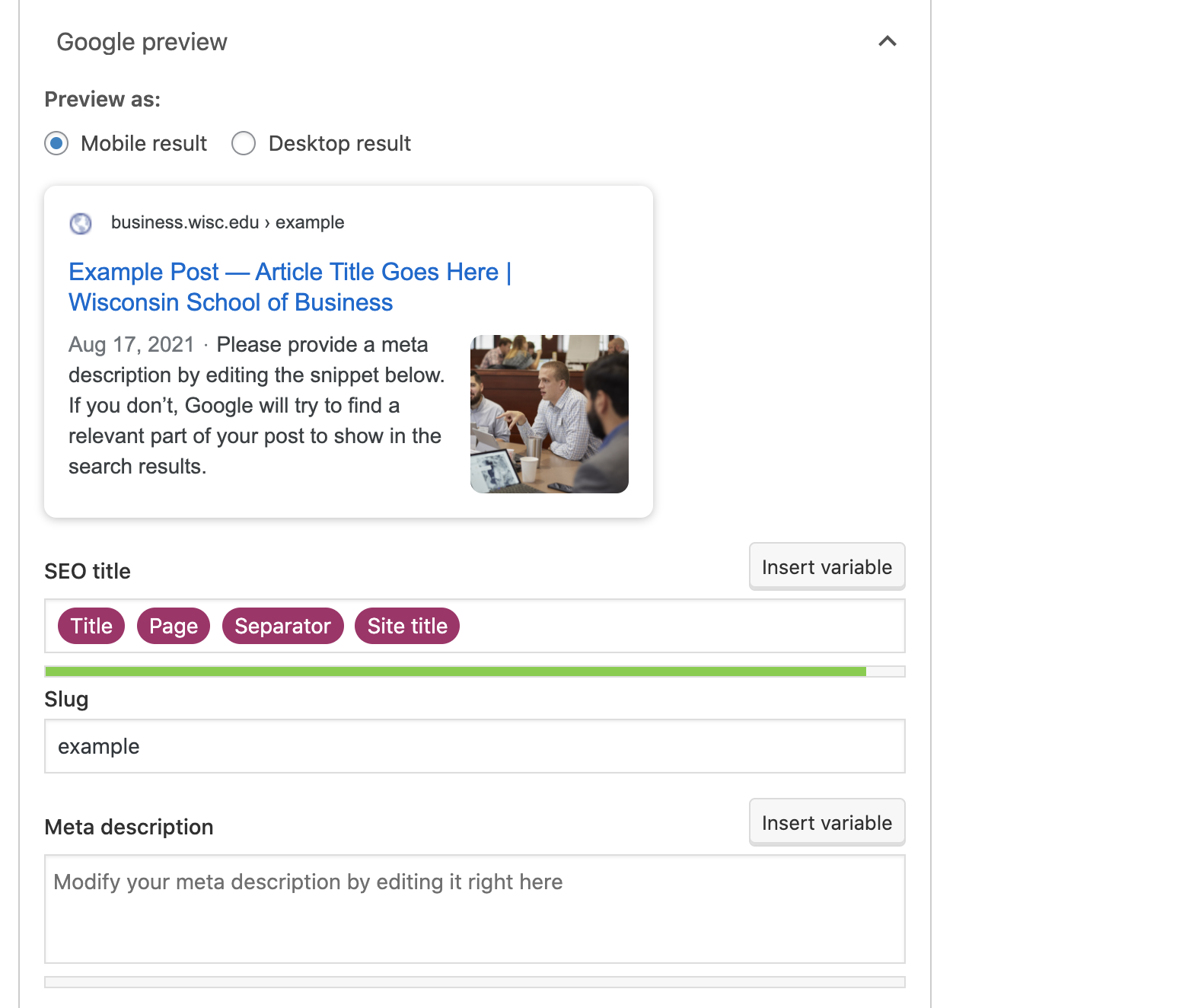Select the Separator variable tag
The width and height of the screenshot is (1195, 1008).
click(282, 626)
